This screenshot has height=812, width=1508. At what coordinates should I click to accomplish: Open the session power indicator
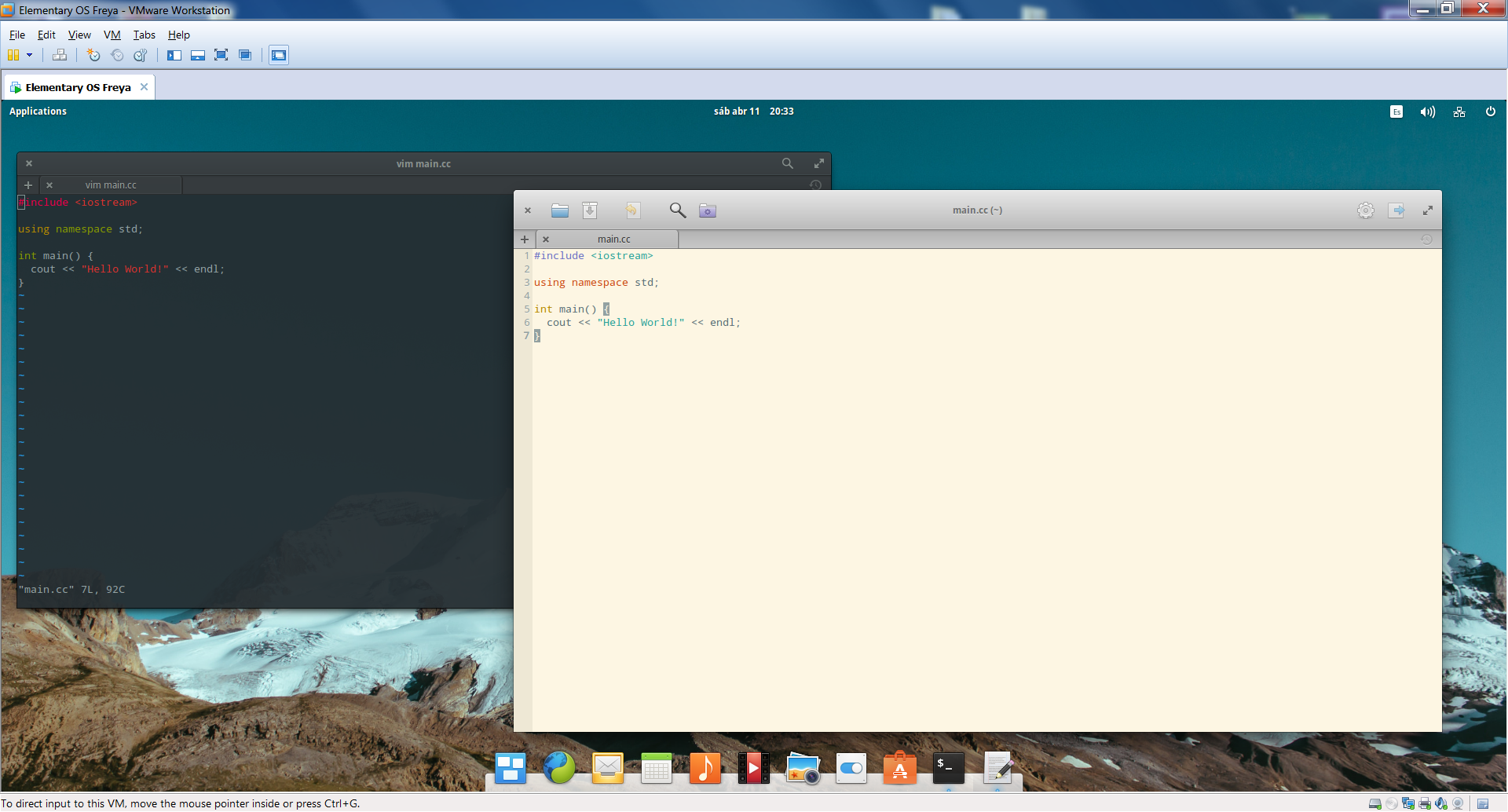coord(1491,112)
